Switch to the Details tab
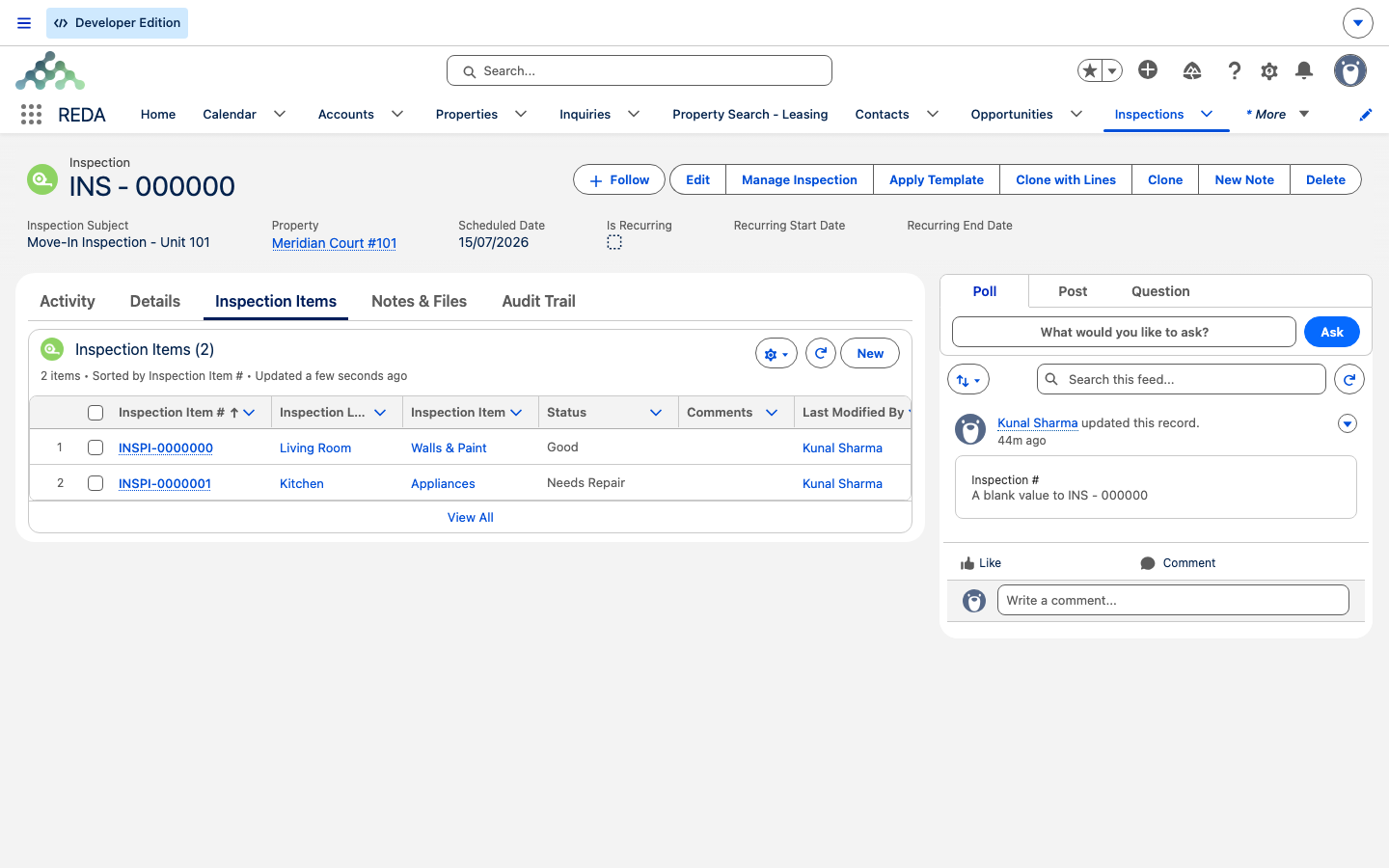 (x=155, y=301)
